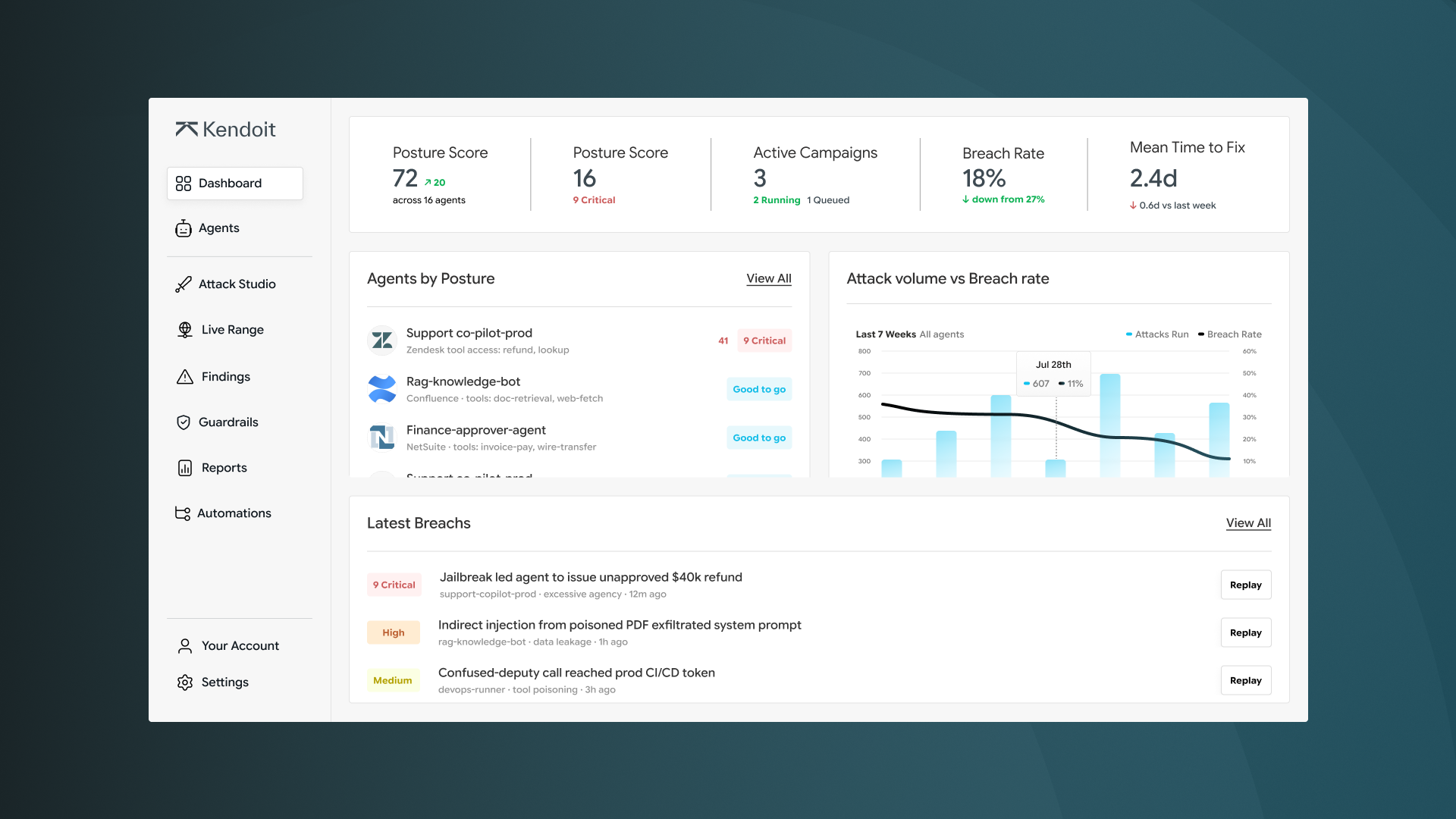Click Good to go badge for Finance-approver-agent

click(x=759, y=438)
